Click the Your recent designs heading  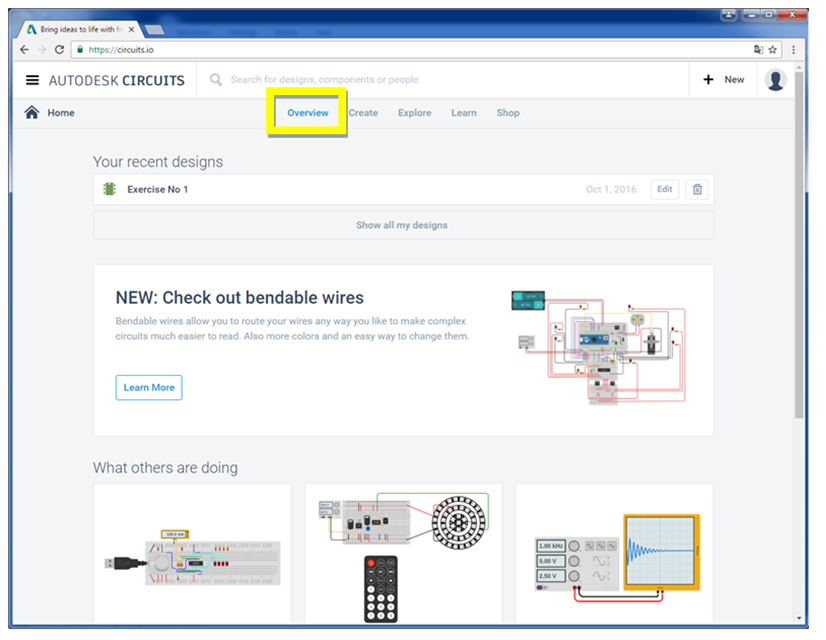click(x=158, y=162)
